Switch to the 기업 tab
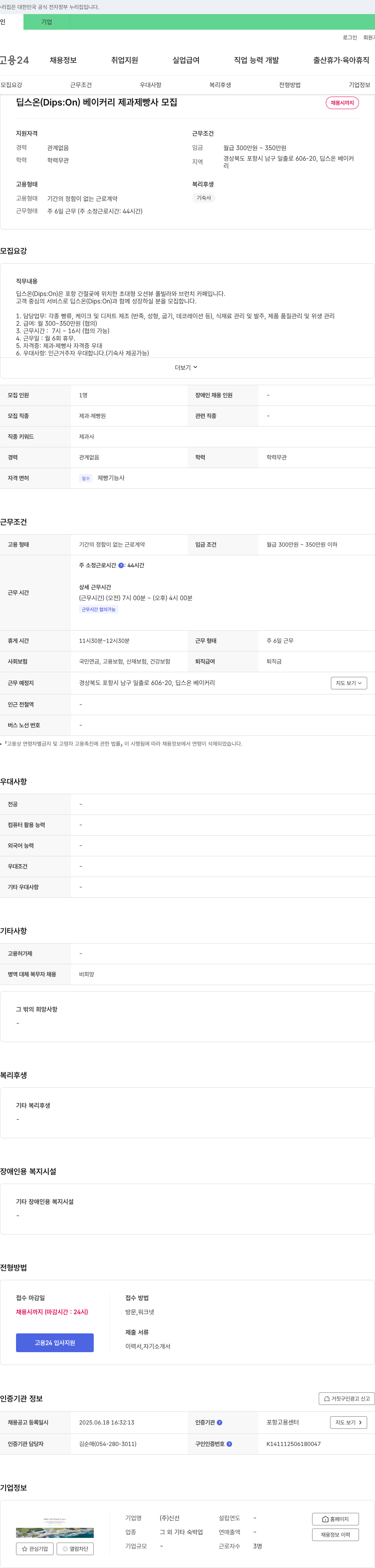The height and width of the screenshot is (1568, 375). tap(47, 22)
